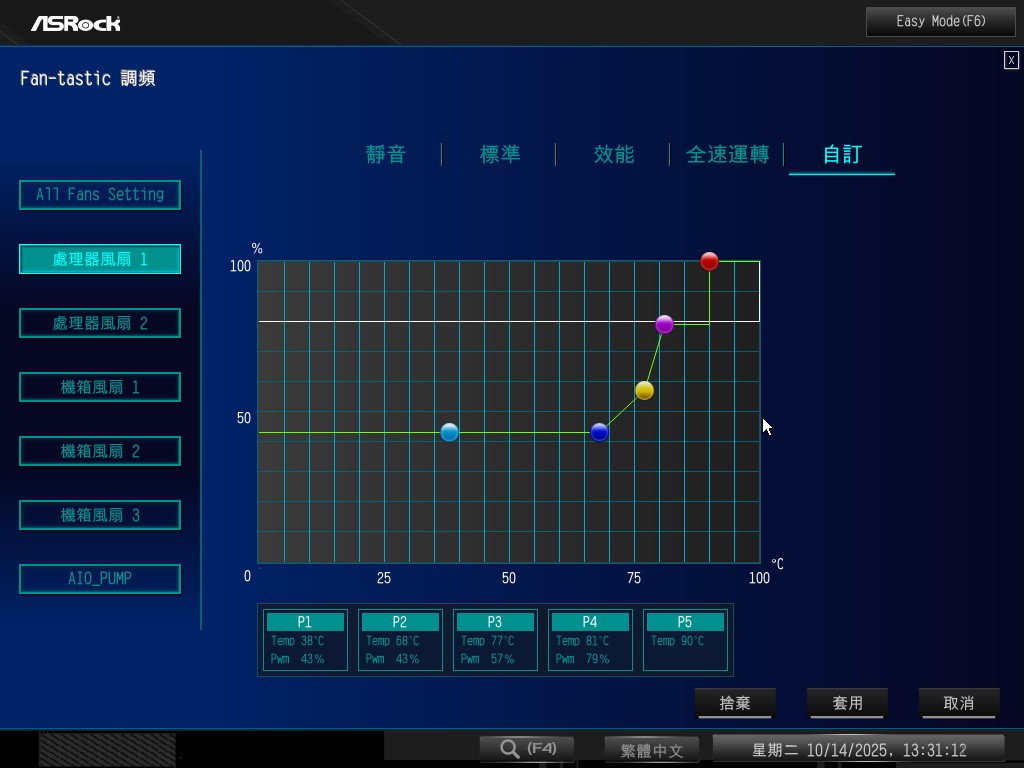Select 機箱風扇 1 in sidebar
This screenshot has height=768, width=1024.
point(100,387)
